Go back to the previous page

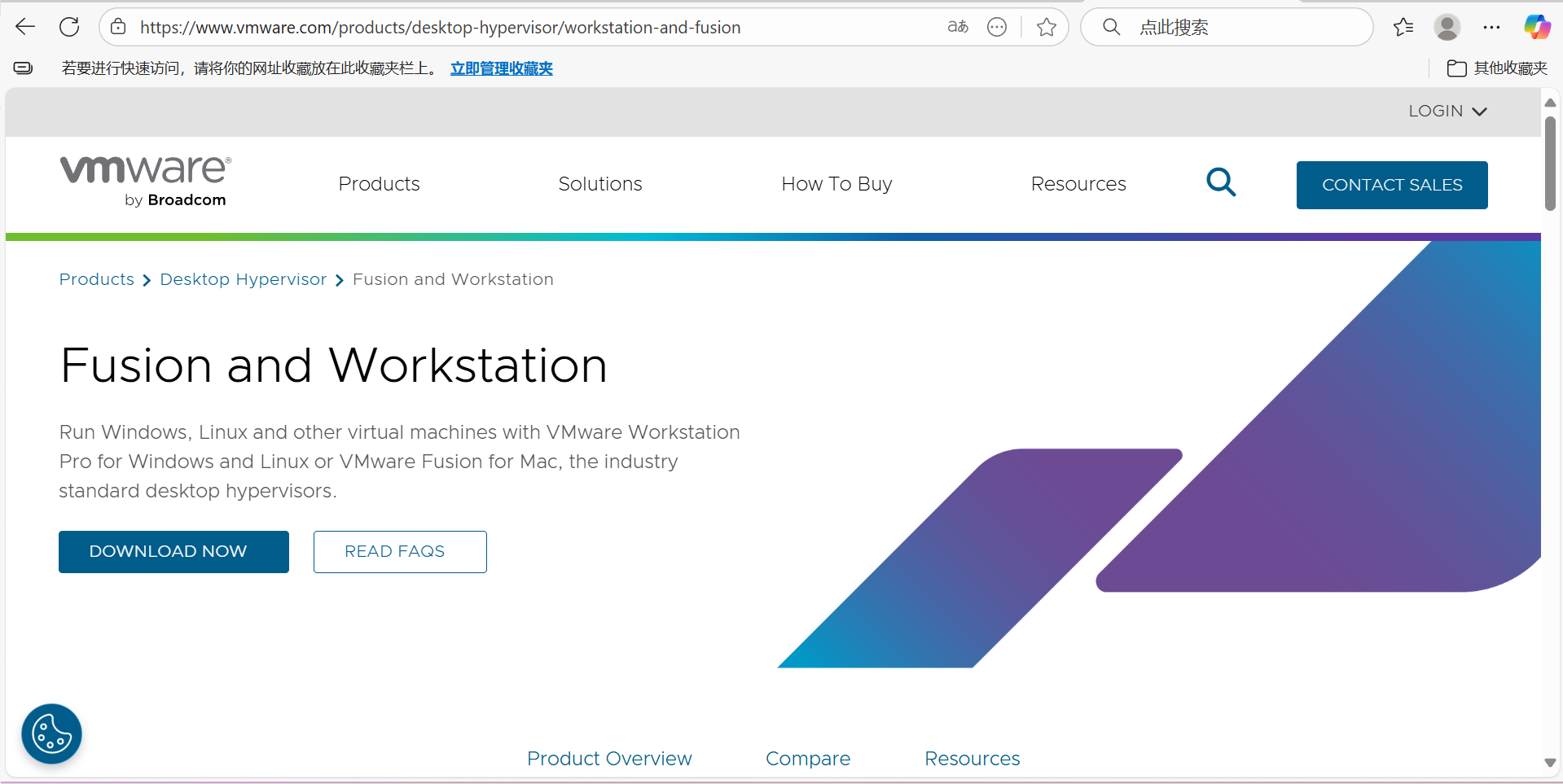(x=25, y=26)
